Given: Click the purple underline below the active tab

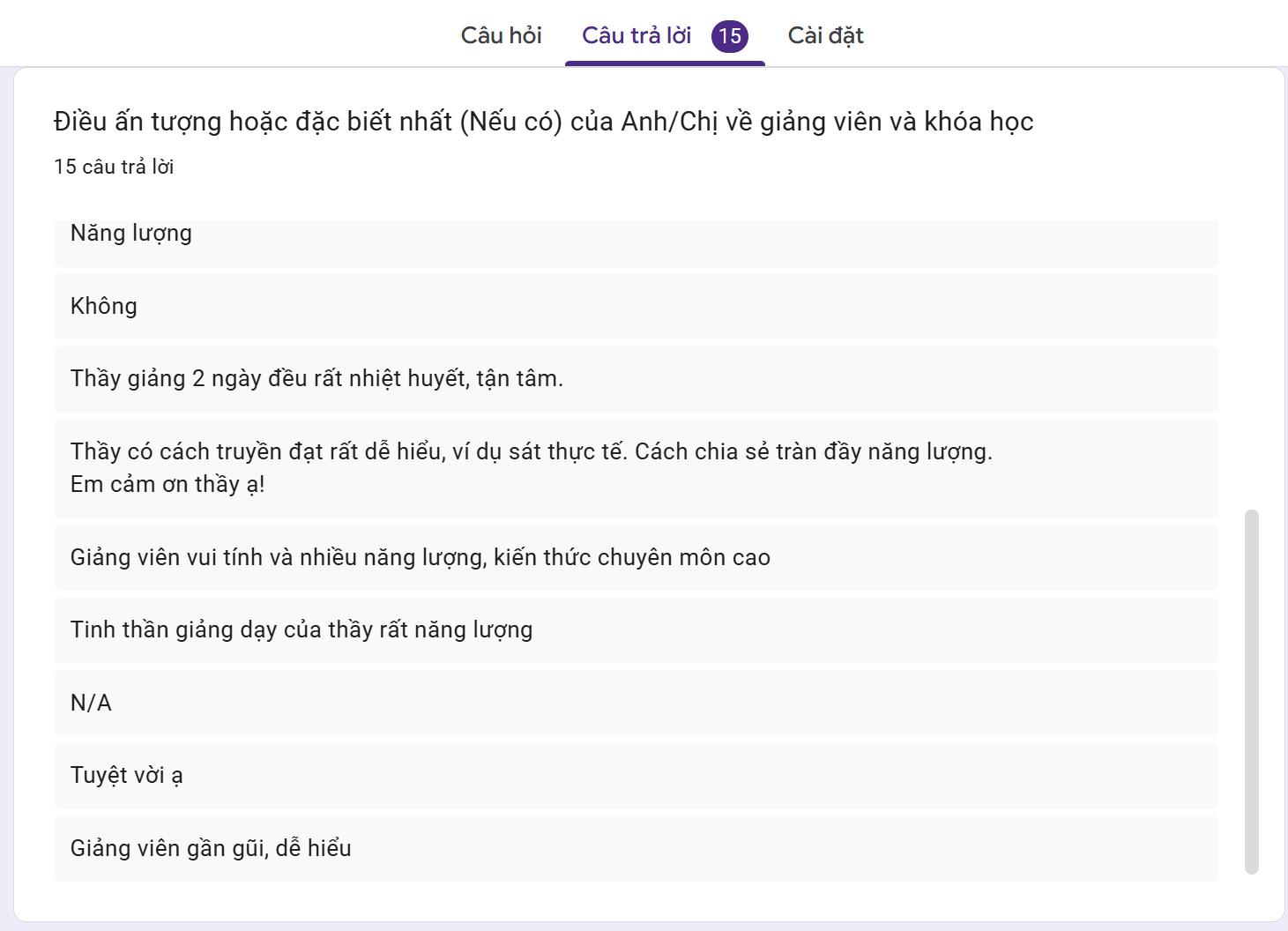Looking at the screenshot, I should point(665,63).
